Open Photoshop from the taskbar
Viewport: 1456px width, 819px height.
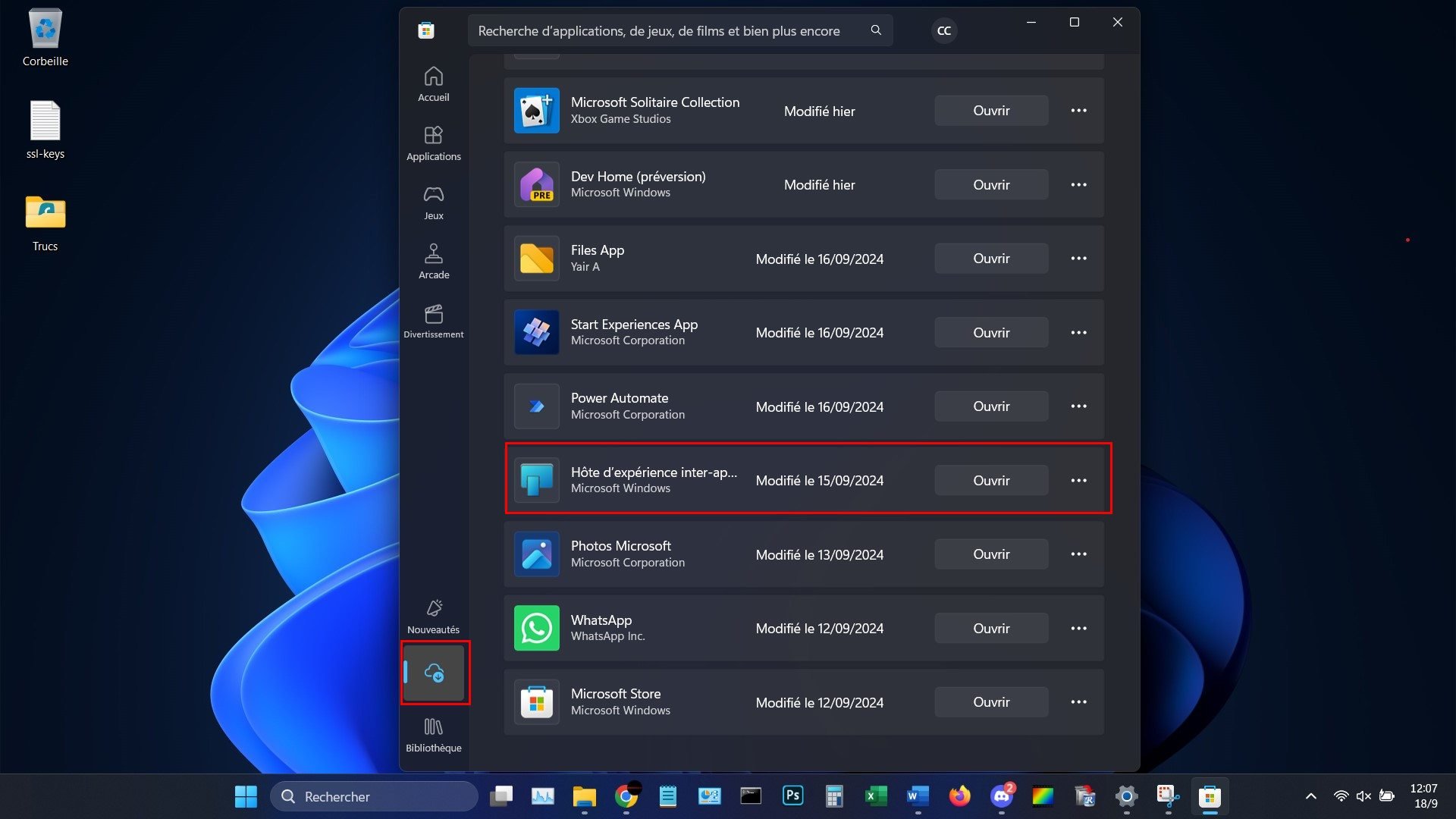coord(792,795)
